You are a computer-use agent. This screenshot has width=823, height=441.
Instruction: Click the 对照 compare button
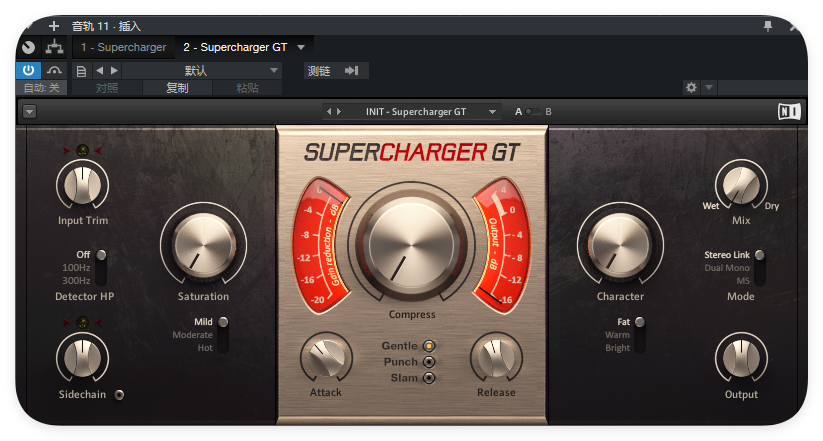pyautogui.click(x=107, y=88)
